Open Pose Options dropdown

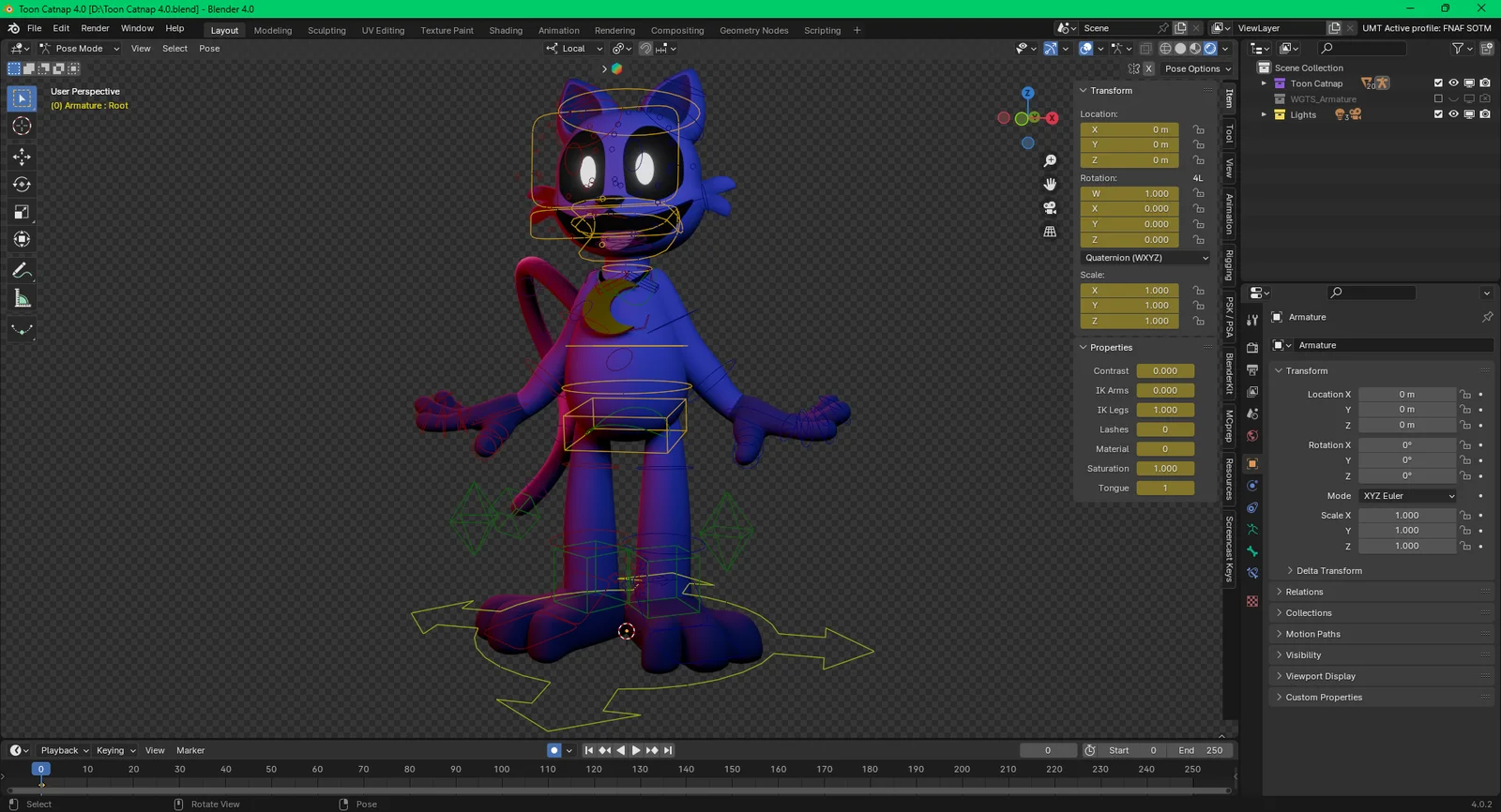point(1197,68)
